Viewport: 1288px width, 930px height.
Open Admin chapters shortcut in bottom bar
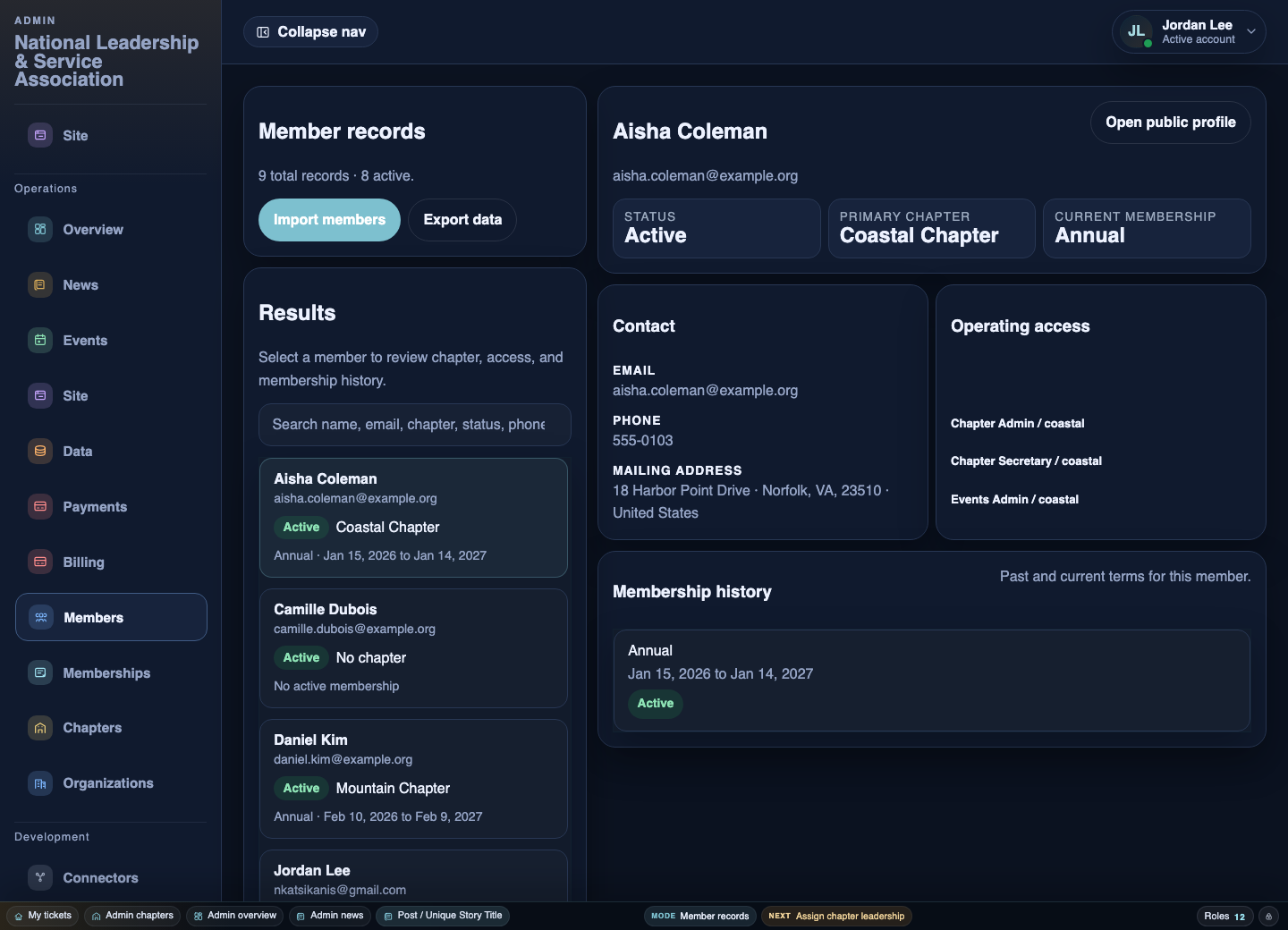point(132,916)
